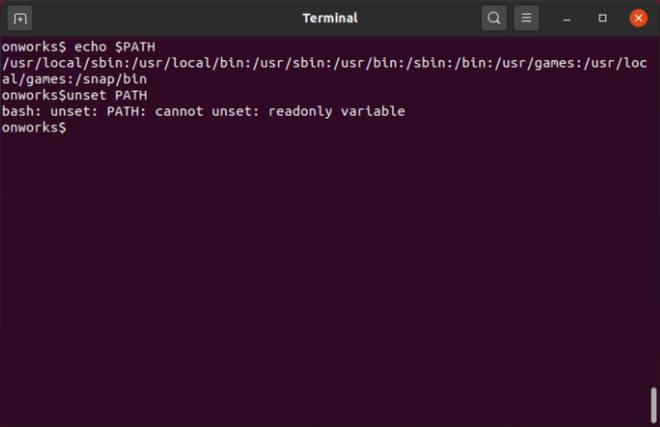This screenshot has width=660, height=427.
Task: Maximize the Terminal window
Action: click(x=602, y=18)
